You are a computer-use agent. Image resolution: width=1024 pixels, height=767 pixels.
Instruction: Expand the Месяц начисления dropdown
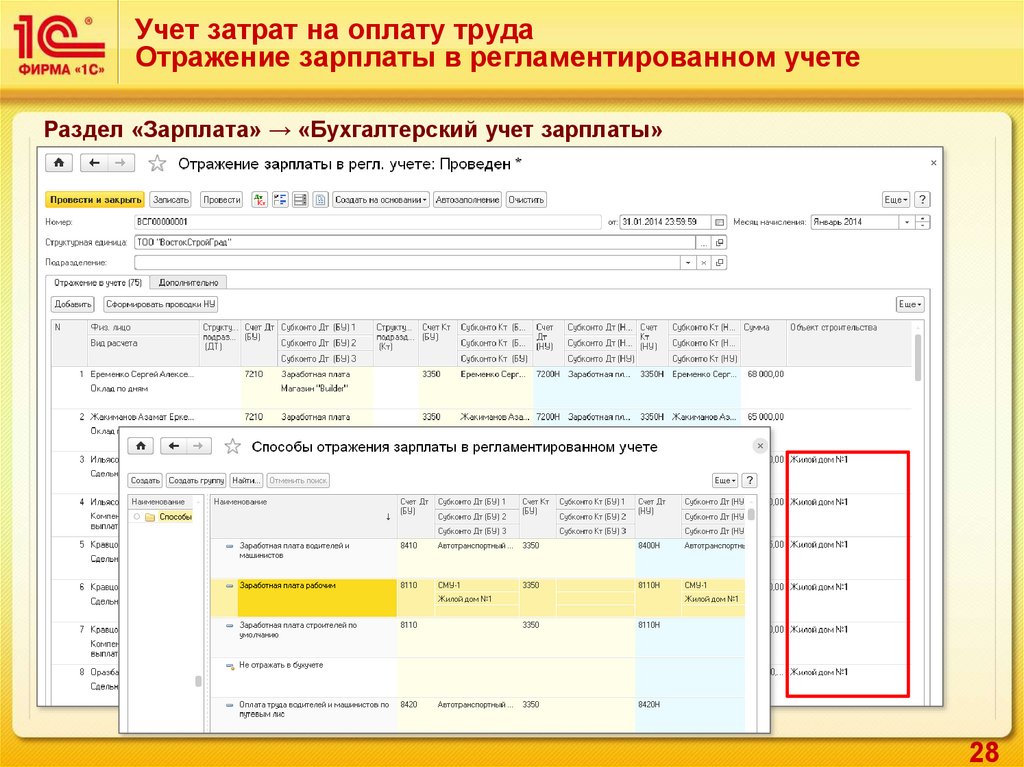(906, 222)
